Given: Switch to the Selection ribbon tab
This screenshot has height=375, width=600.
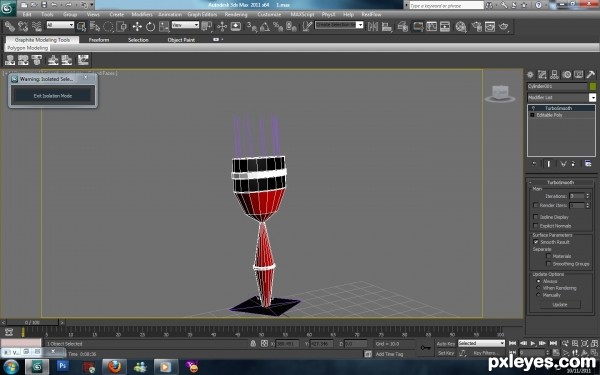Looking at the screenshot, I should [138, 40].
